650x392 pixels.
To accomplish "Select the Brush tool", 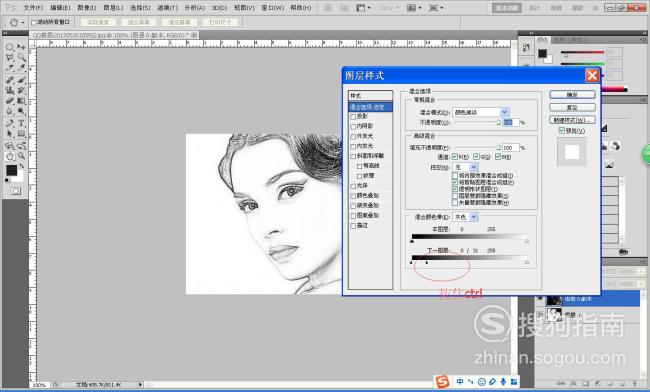I will pos(21,80).
